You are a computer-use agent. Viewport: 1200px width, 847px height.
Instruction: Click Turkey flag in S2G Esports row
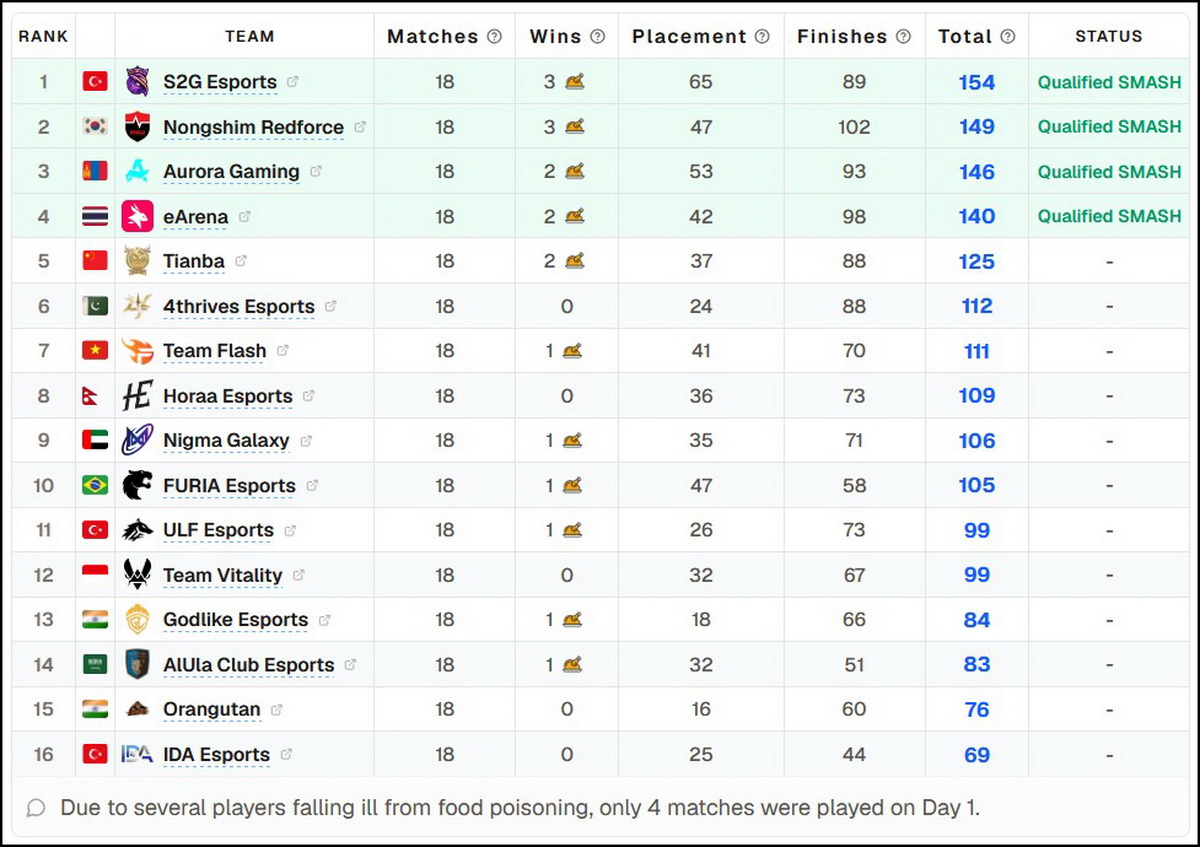(95, 82)
